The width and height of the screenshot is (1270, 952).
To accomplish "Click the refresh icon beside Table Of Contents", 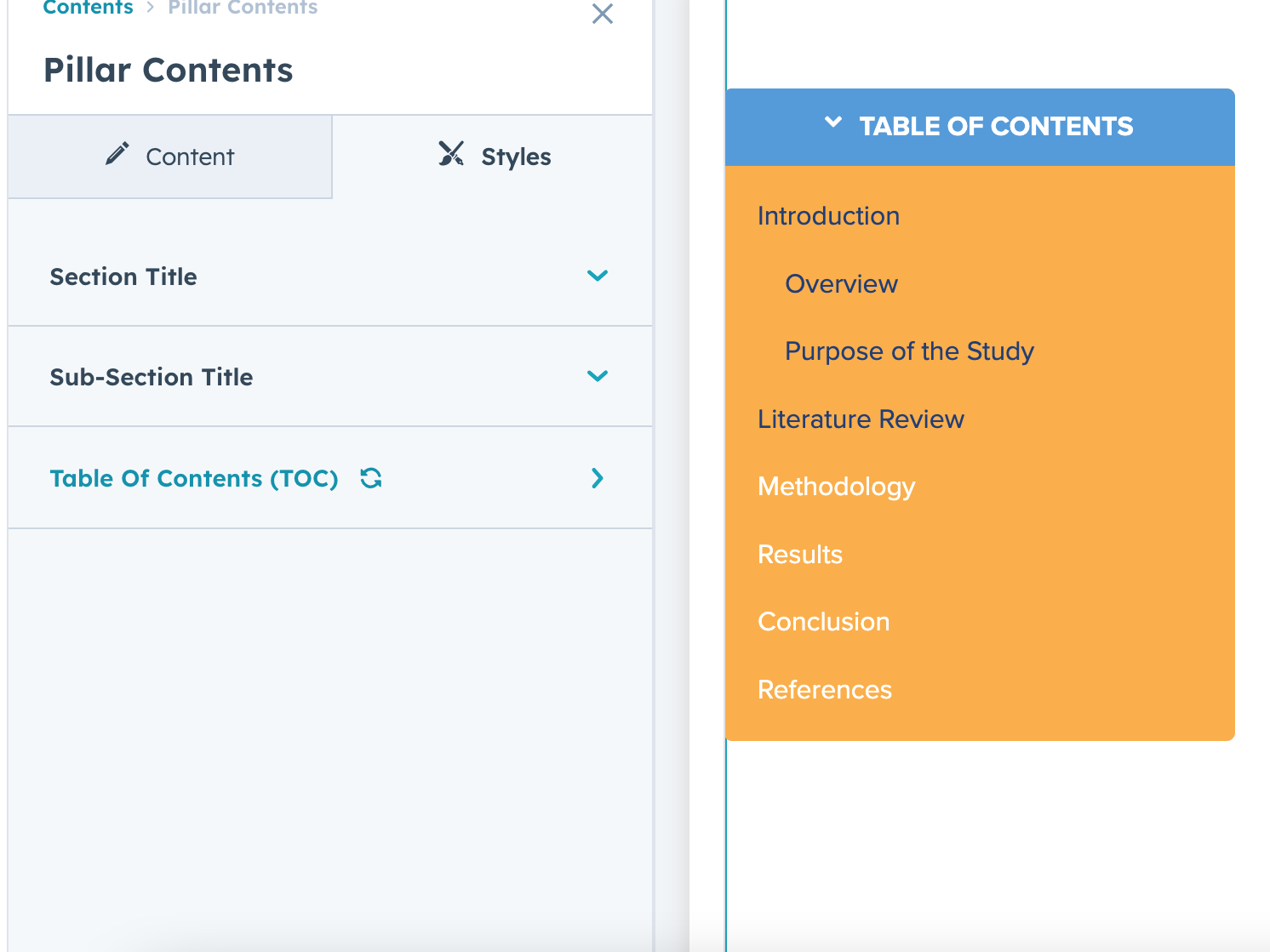I will 371,478.
